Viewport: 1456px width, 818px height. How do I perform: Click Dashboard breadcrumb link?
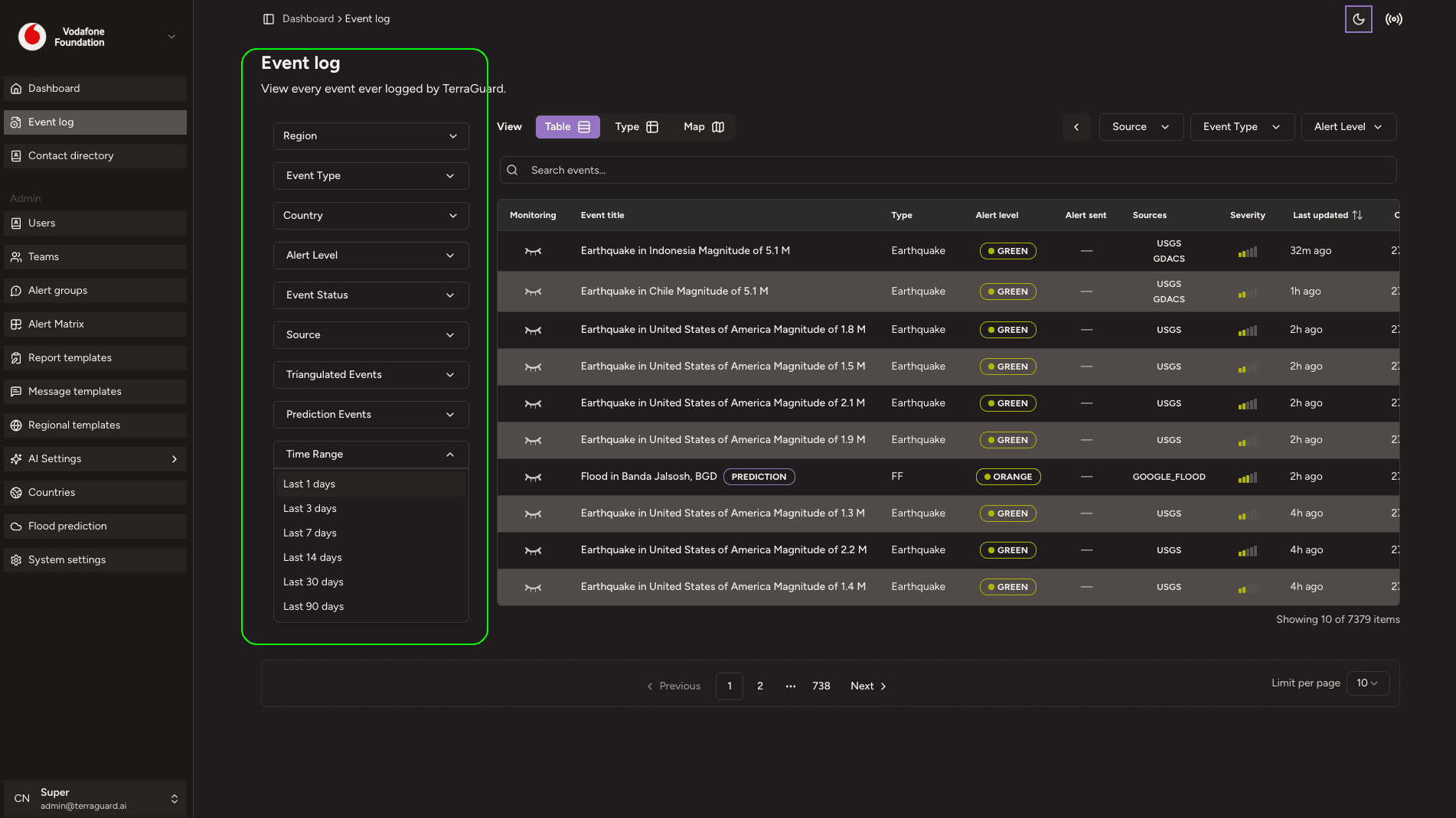(308, 19)
